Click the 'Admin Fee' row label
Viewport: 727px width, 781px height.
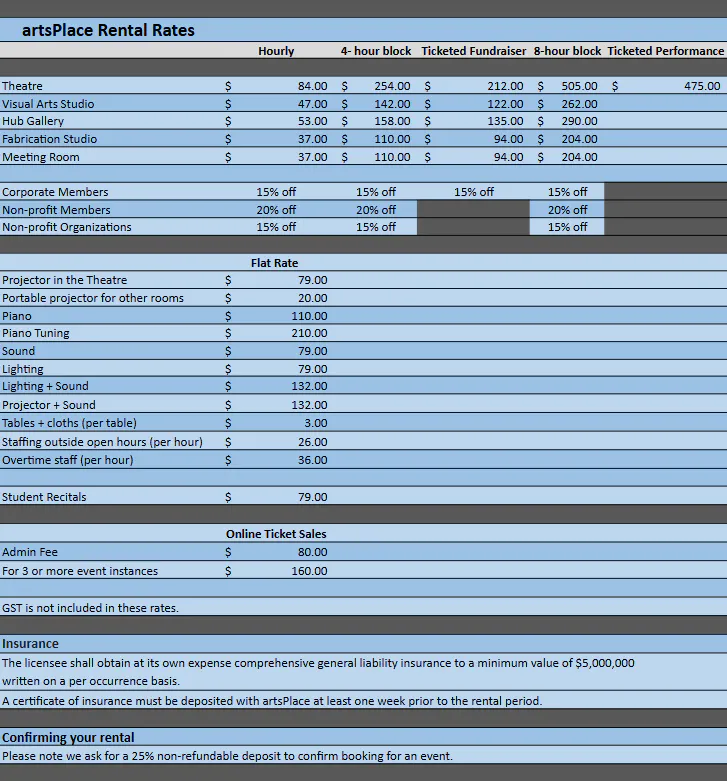(x=30, y=552)
